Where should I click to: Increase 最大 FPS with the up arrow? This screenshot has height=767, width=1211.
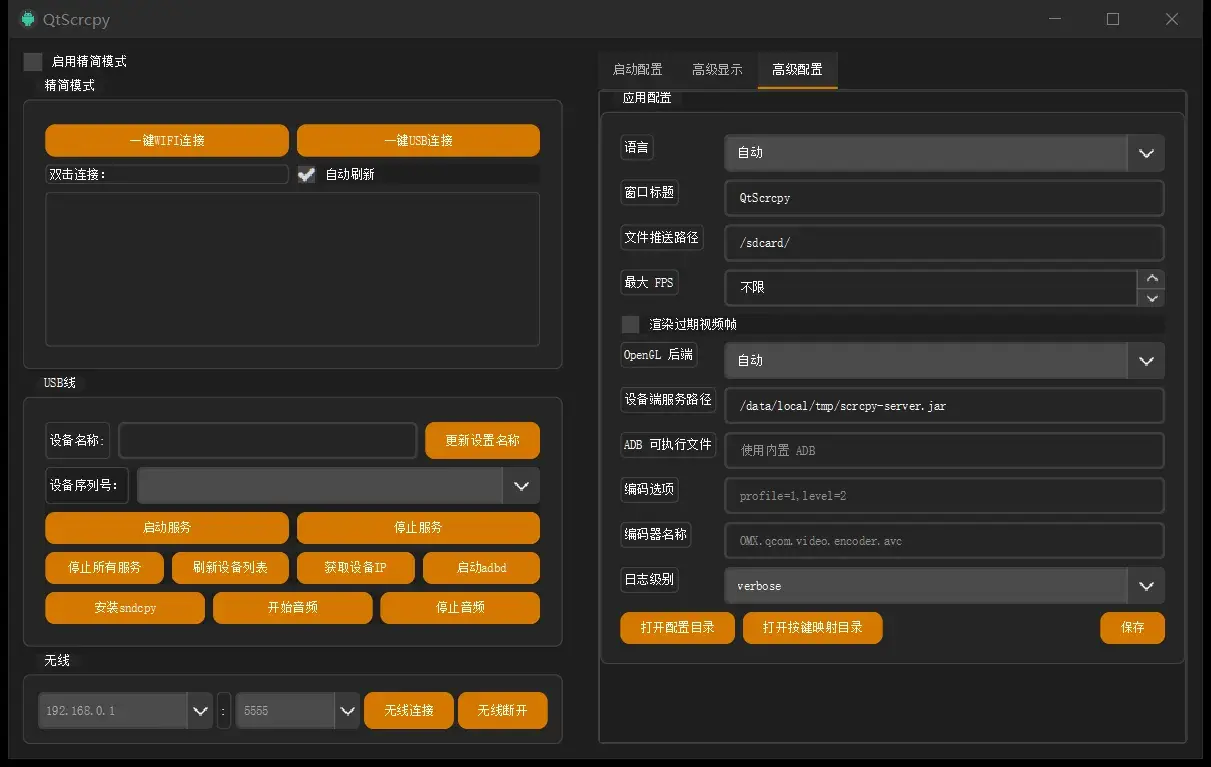(1152, 279)
